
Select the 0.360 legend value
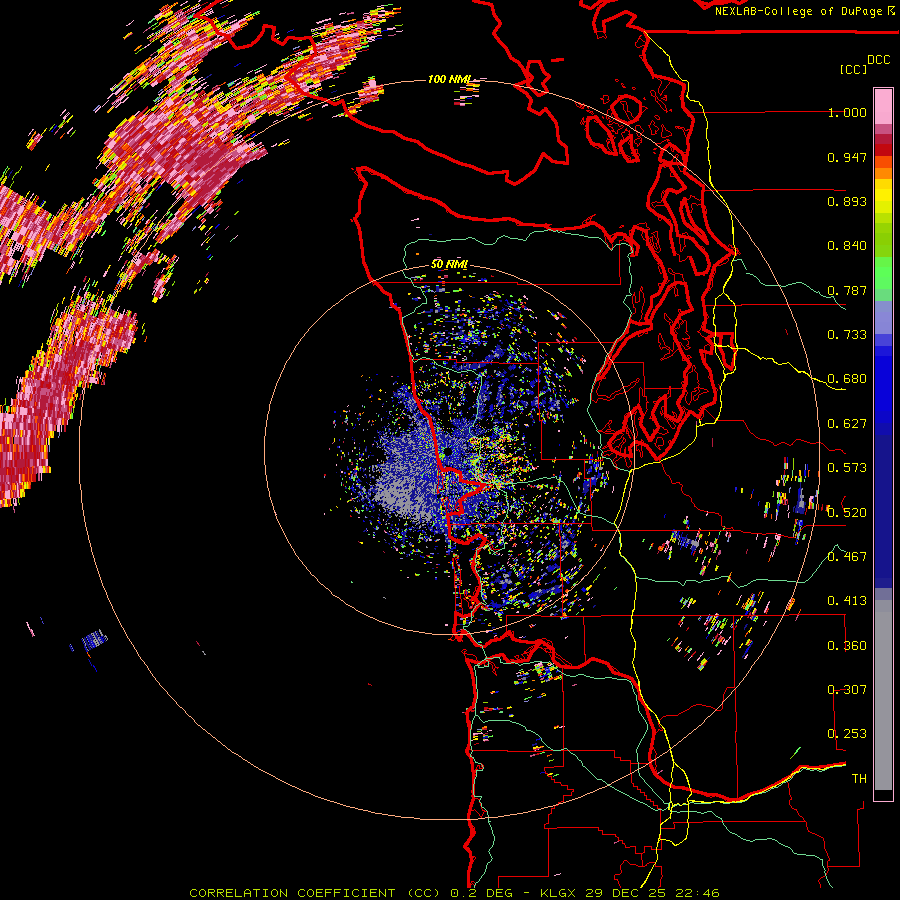click(847, 645)
